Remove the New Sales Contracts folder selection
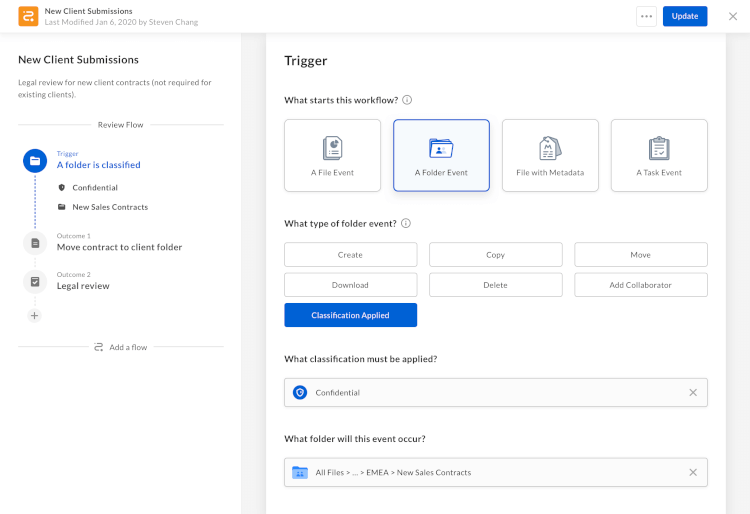Image resolution: width=750 pixels, height=514 pixels. pos(693,472)
